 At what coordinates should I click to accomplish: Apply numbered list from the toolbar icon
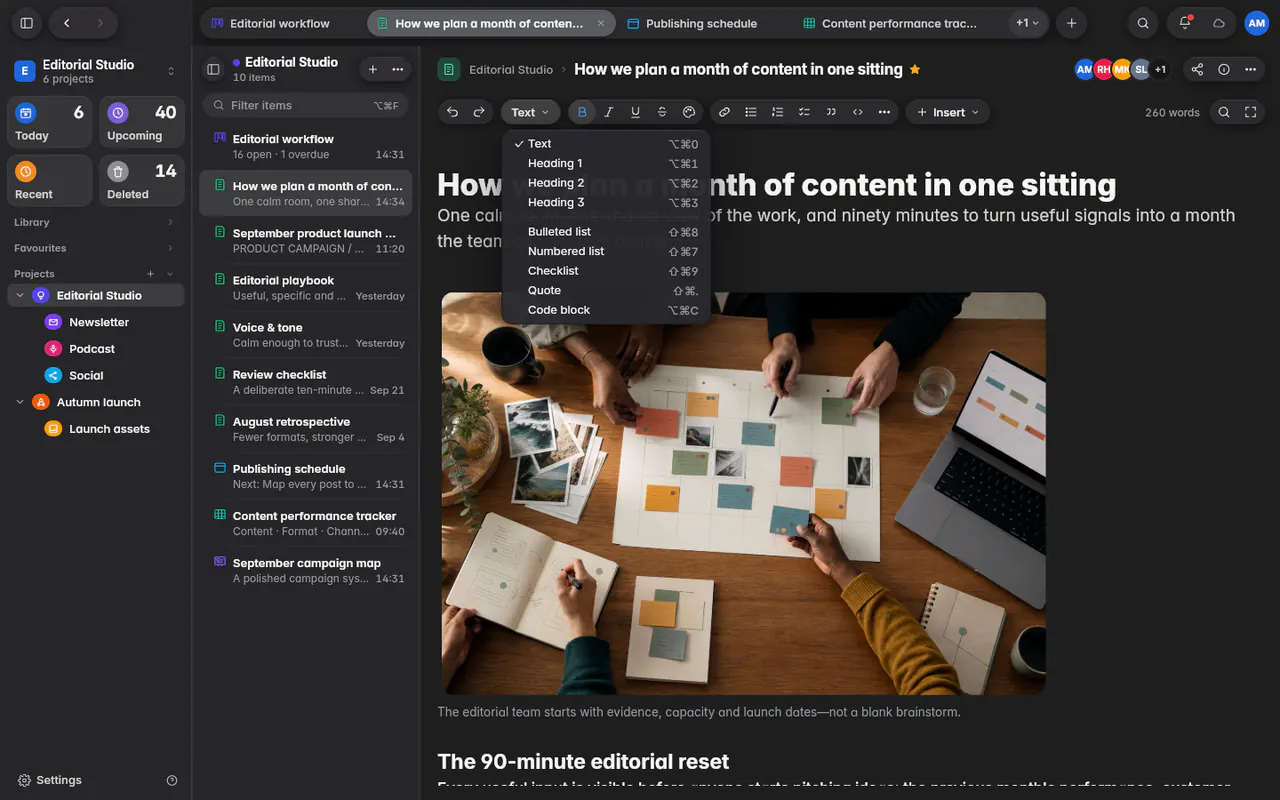coord(777,112)
